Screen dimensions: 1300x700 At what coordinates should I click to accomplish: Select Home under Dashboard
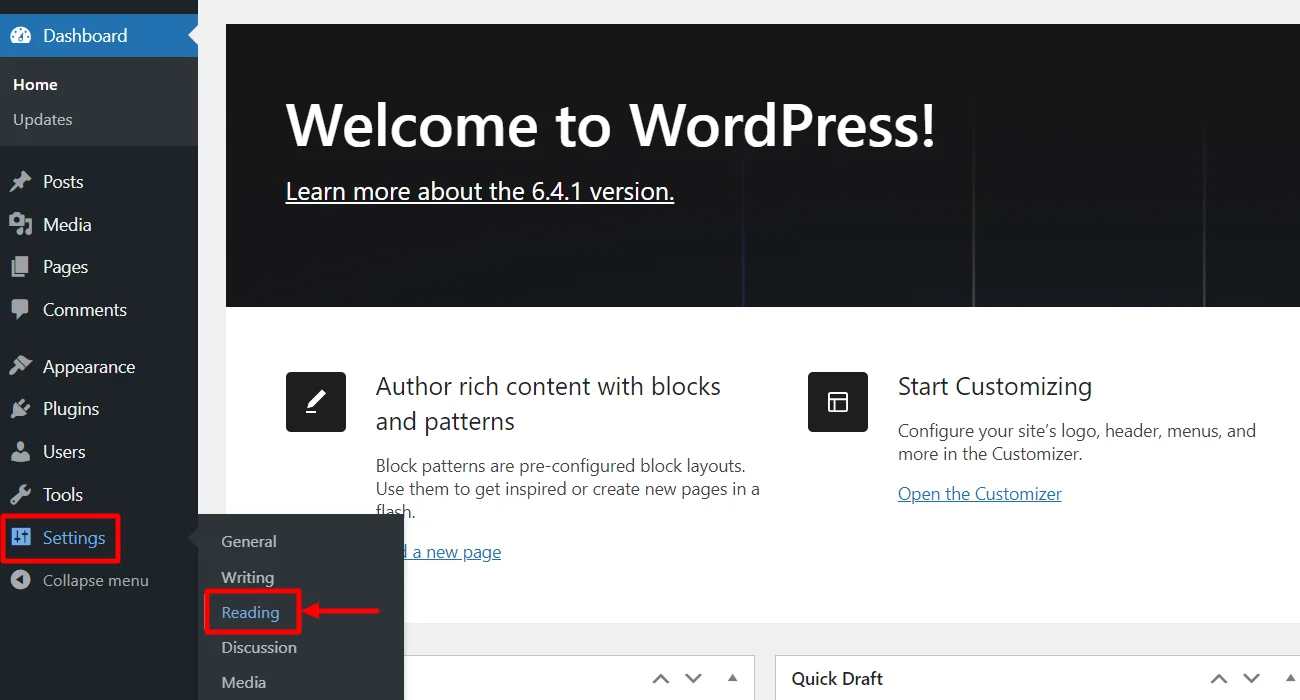pos(35,85)
